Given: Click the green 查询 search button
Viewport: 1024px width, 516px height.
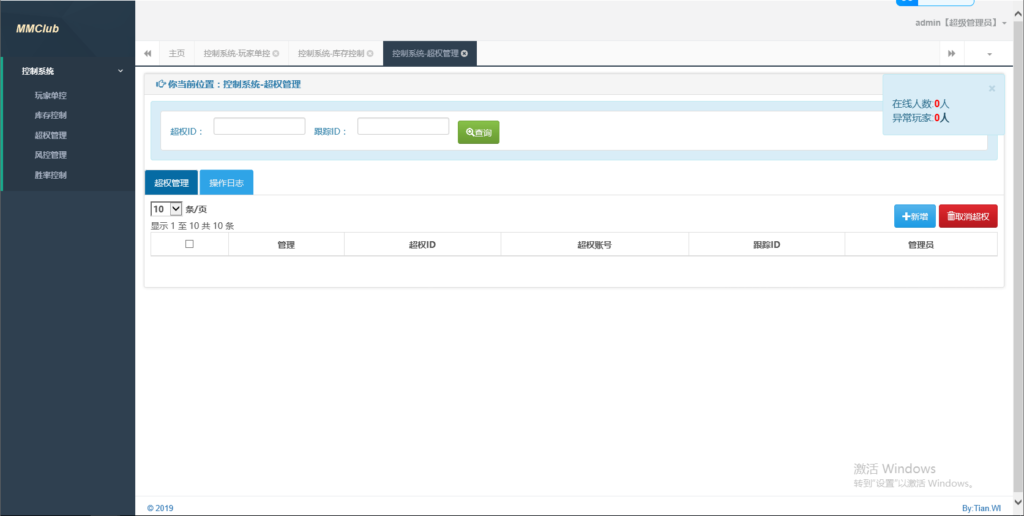Looking at the screenshot, I should click(478, 132).
